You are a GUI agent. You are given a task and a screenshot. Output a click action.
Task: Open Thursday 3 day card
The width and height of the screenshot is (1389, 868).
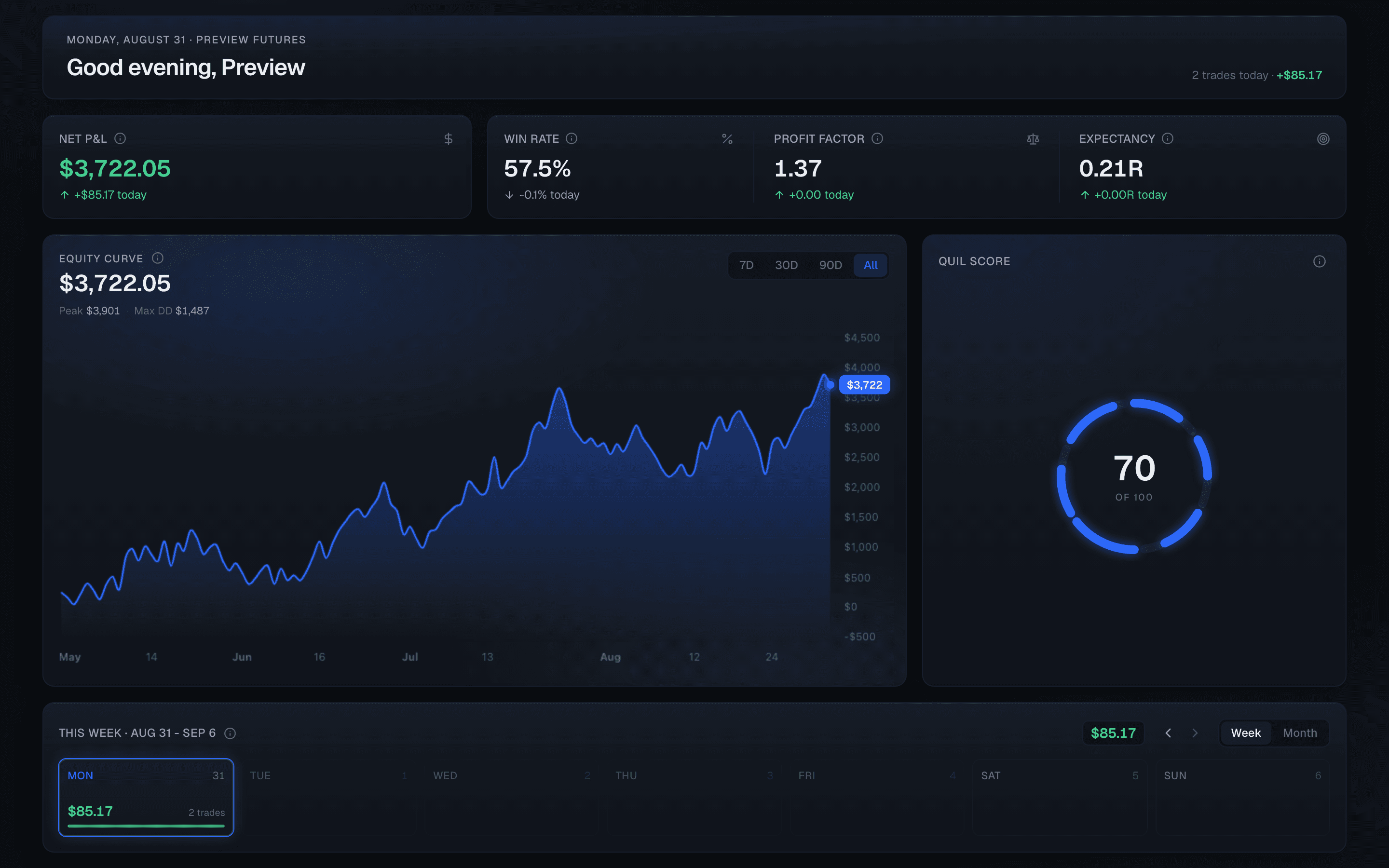pos(694,798)
